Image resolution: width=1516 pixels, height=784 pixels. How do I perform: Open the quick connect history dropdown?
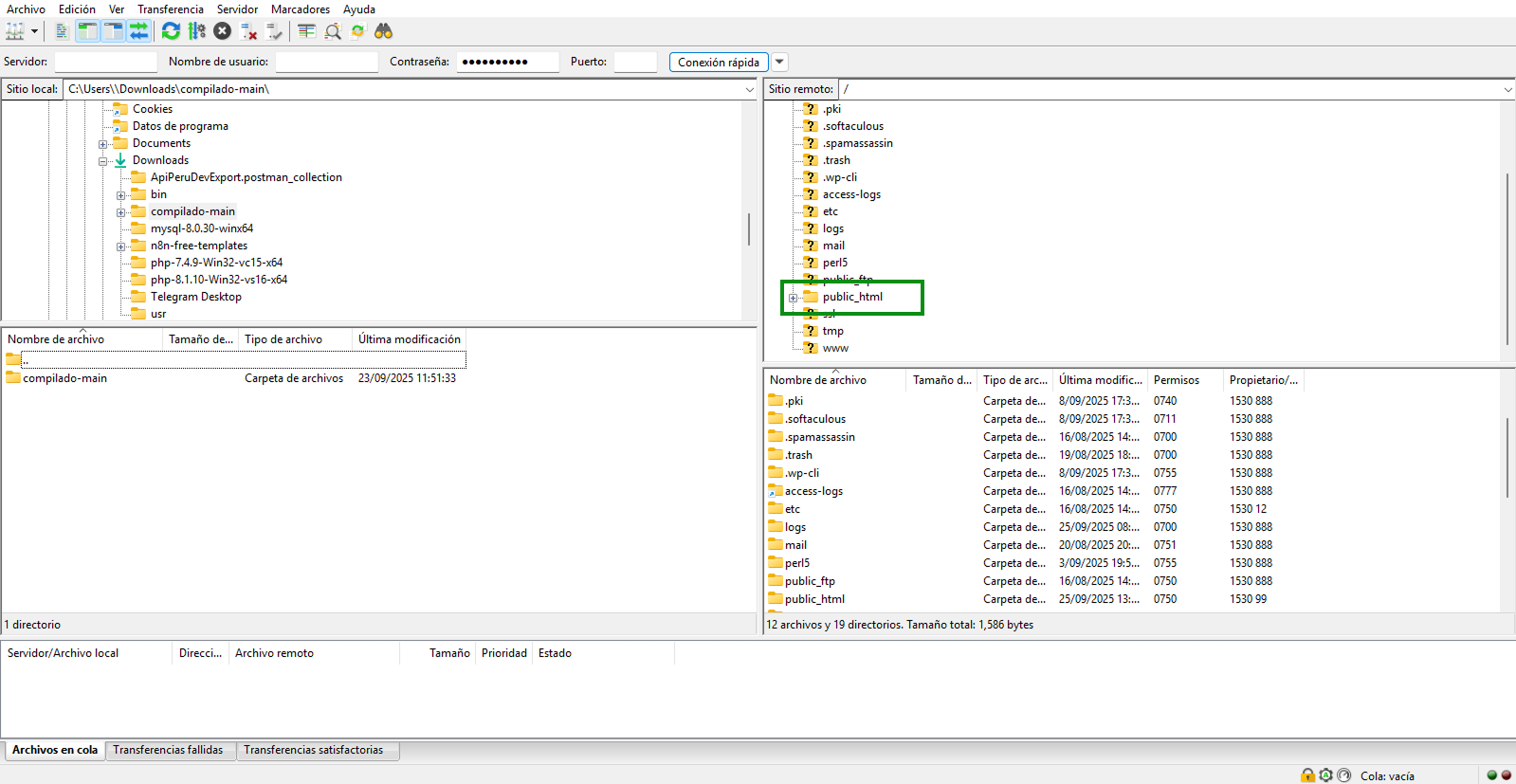click(x=779, y=62)
